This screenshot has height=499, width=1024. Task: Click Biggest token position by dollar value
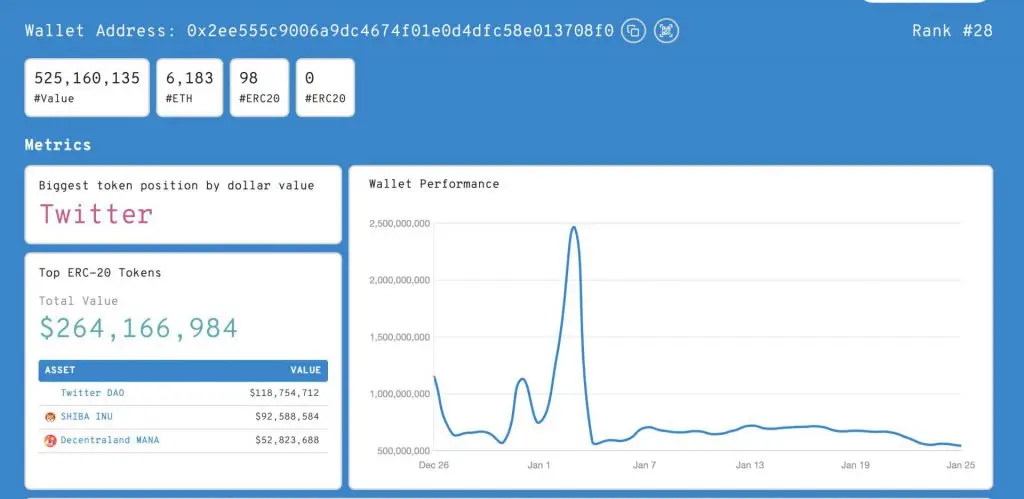[x=176, y=185]
